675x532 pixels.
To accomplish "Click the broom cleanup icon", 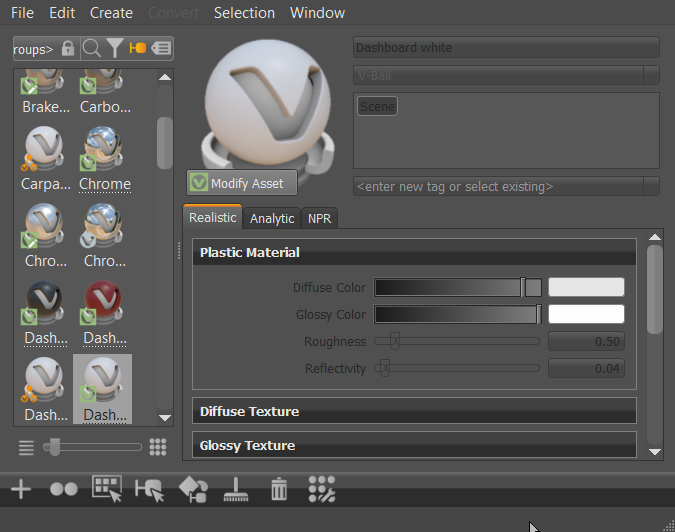I will click(236, 489).
